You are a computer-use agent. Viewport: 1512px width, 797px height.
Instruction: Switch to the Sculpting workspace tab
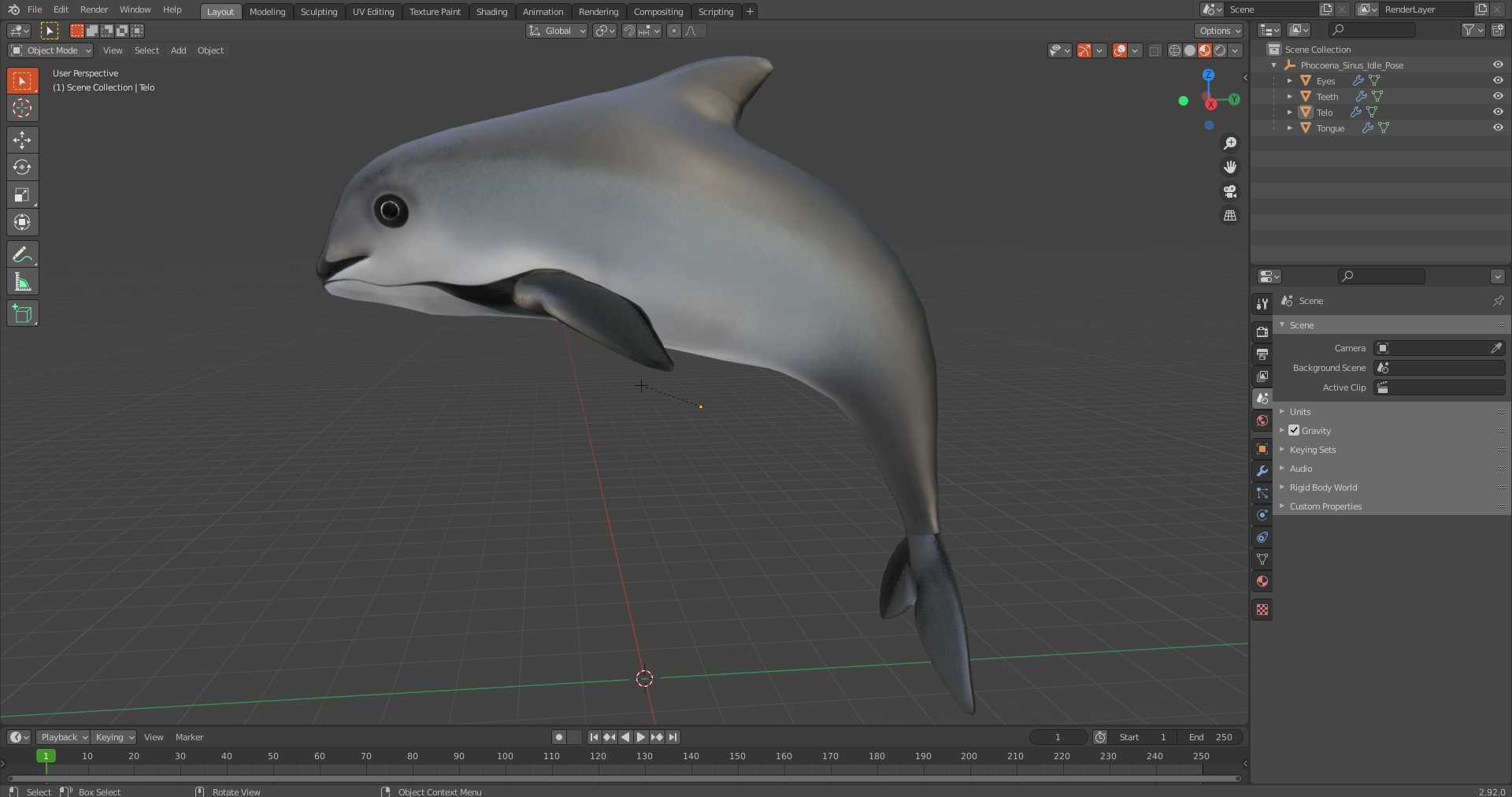(x=318, y=12)
